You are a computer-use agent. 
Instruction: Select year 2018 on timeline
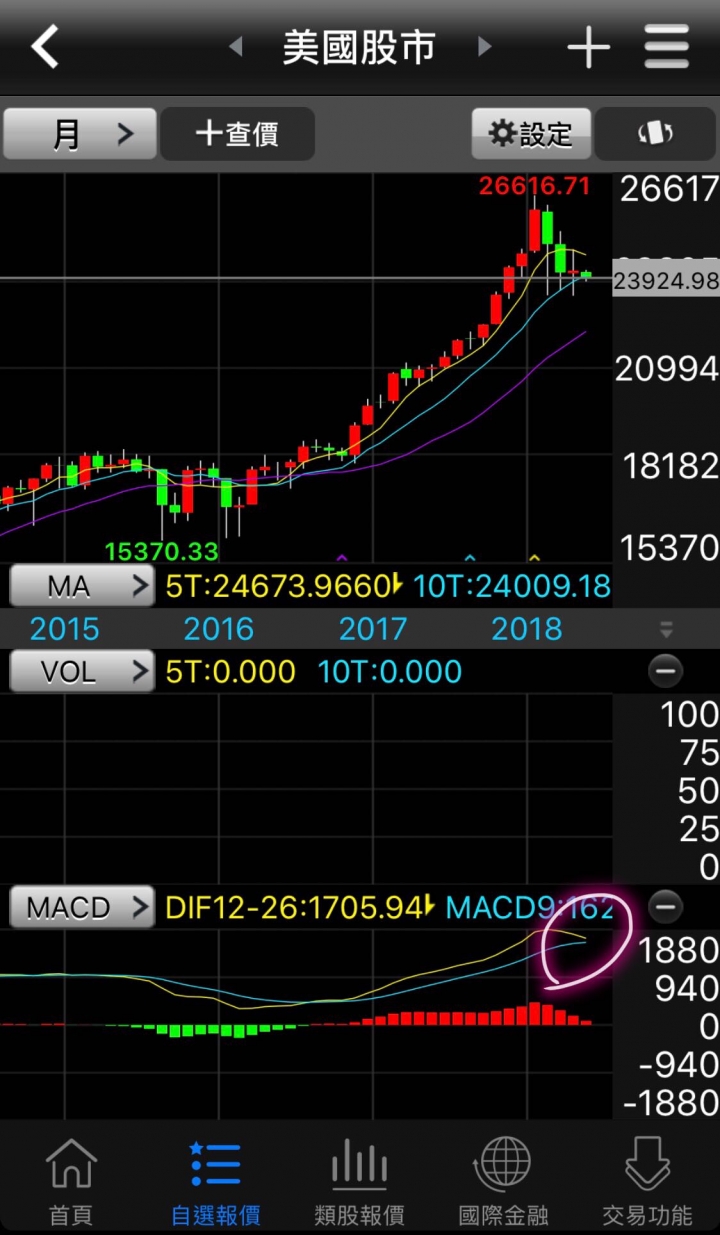point(527,629)
